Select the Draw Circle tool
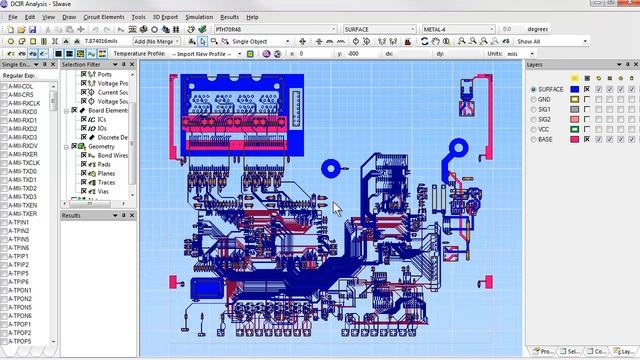The image size is (640, 360). coord(11,42)
